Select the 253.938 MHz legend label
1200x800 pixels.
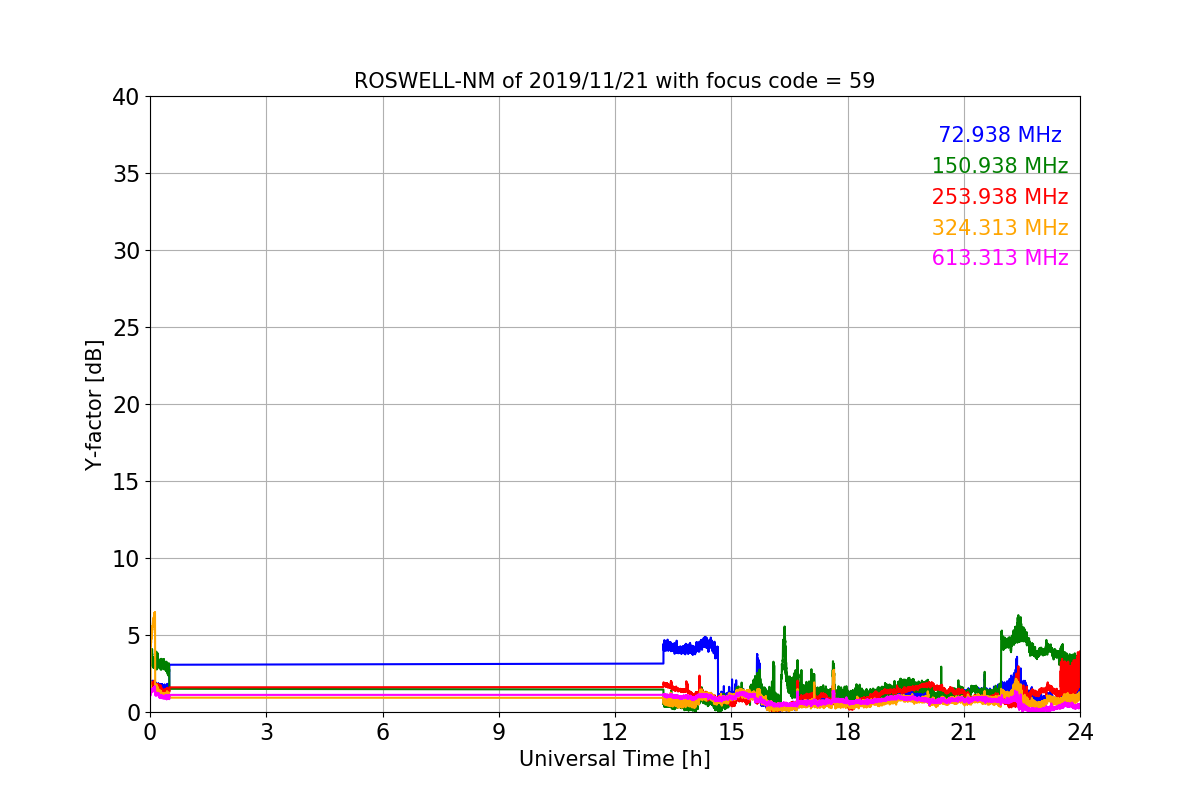(1000, 197)
